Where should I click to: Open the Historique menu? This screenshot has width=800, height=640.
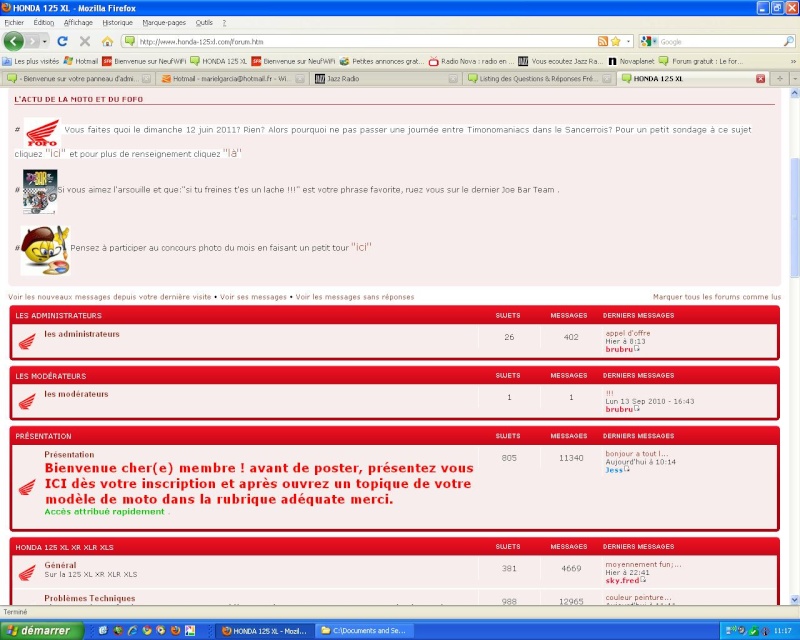(x=117, y=22)
